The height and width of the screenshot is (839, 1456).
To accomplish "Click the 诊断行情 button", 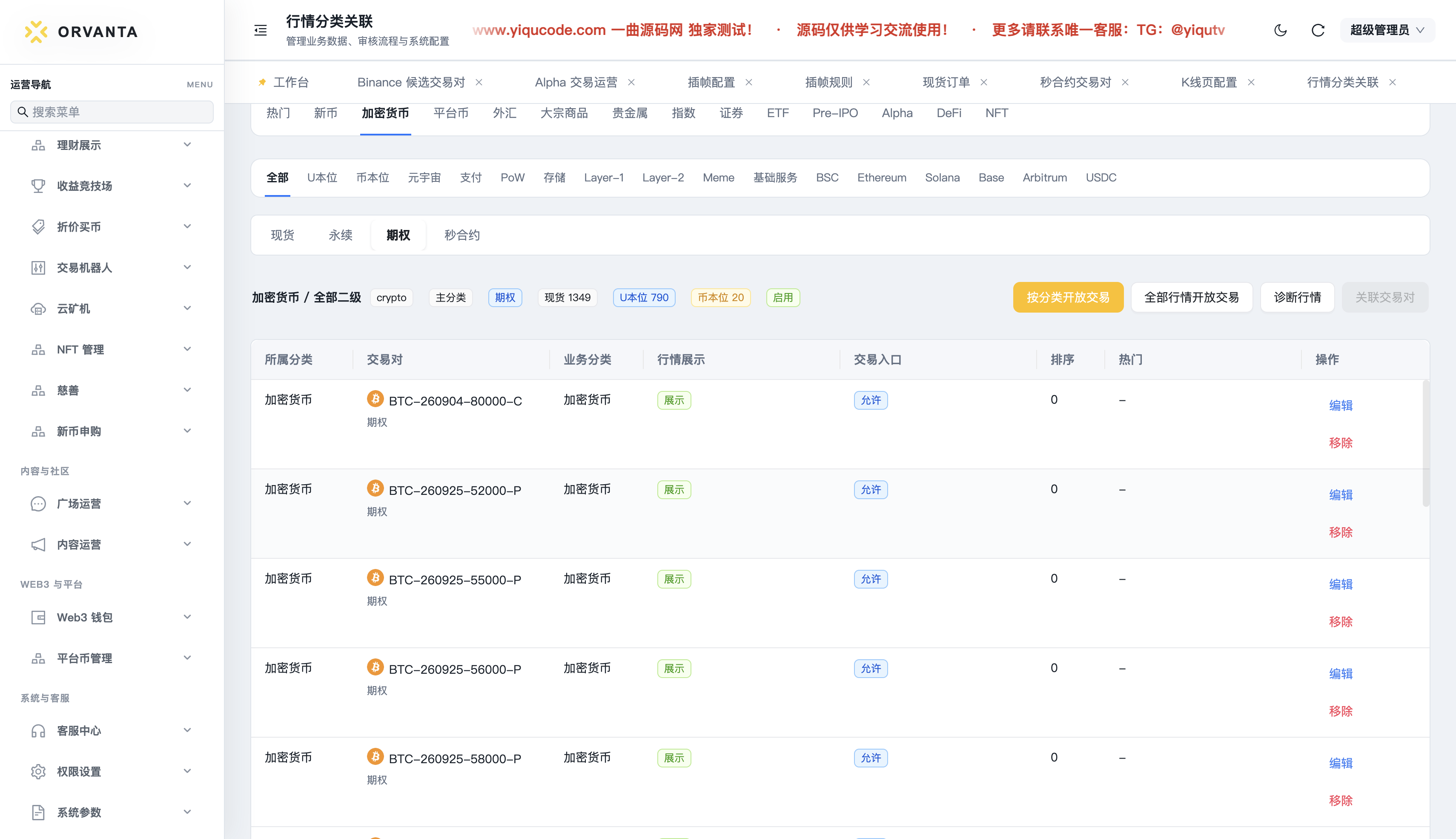I will (1297, 297).
